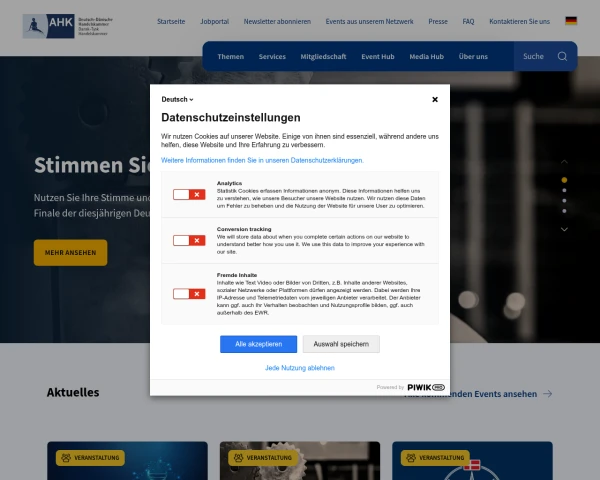Select the third slider dot
Image resolution: width=600 pixels, height=480 pixels.
tap(564, 201)
